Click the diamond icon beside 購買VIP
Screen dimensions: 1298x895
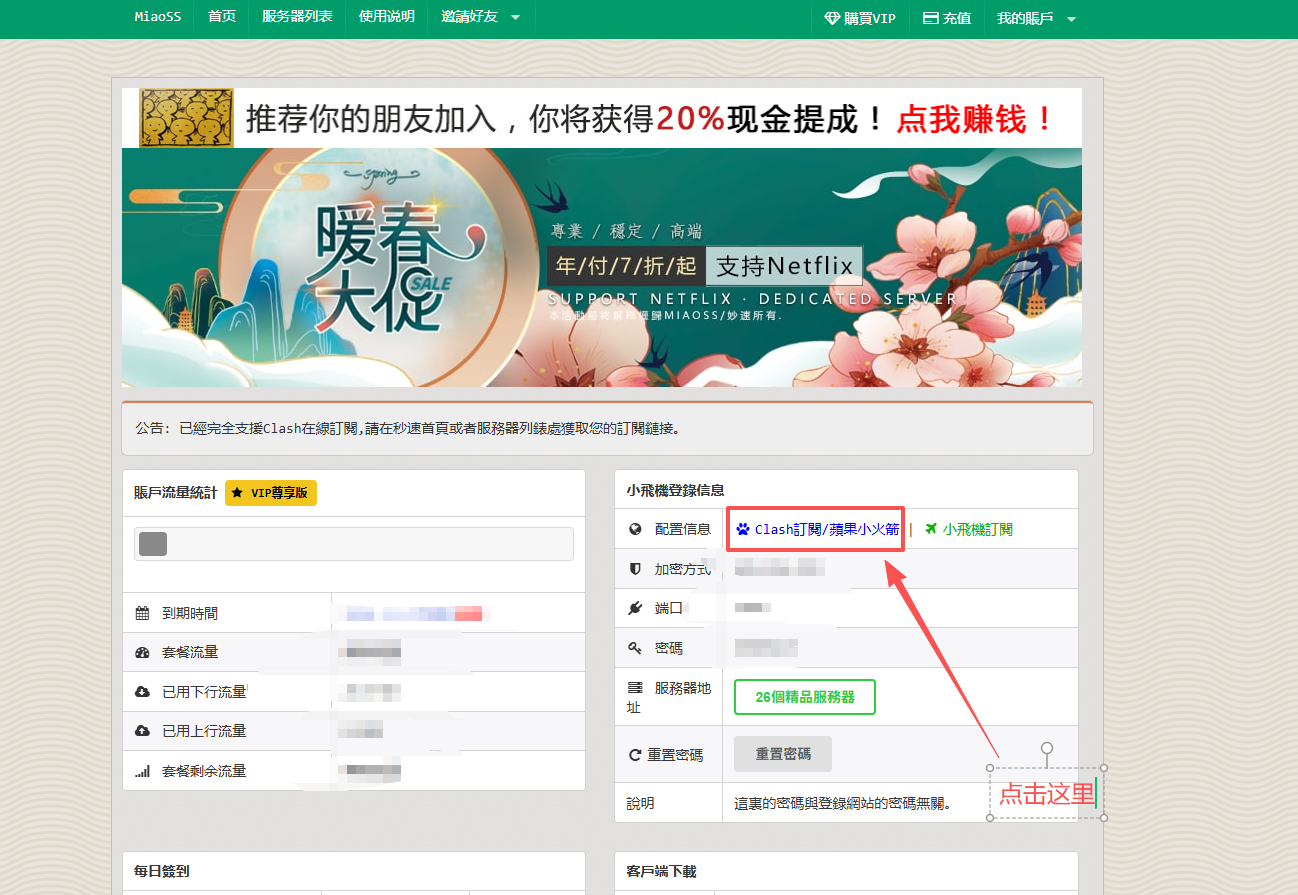[x=832, y=18]
